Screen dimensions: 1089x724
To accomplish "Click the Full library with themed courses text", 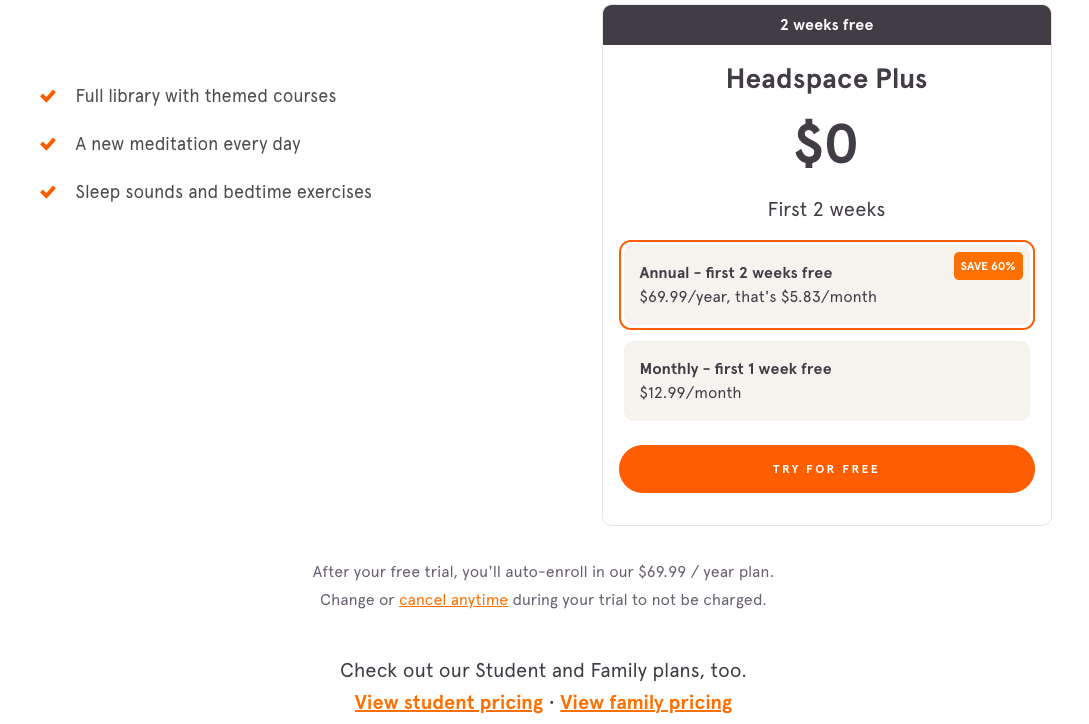I will coord(206,96).
